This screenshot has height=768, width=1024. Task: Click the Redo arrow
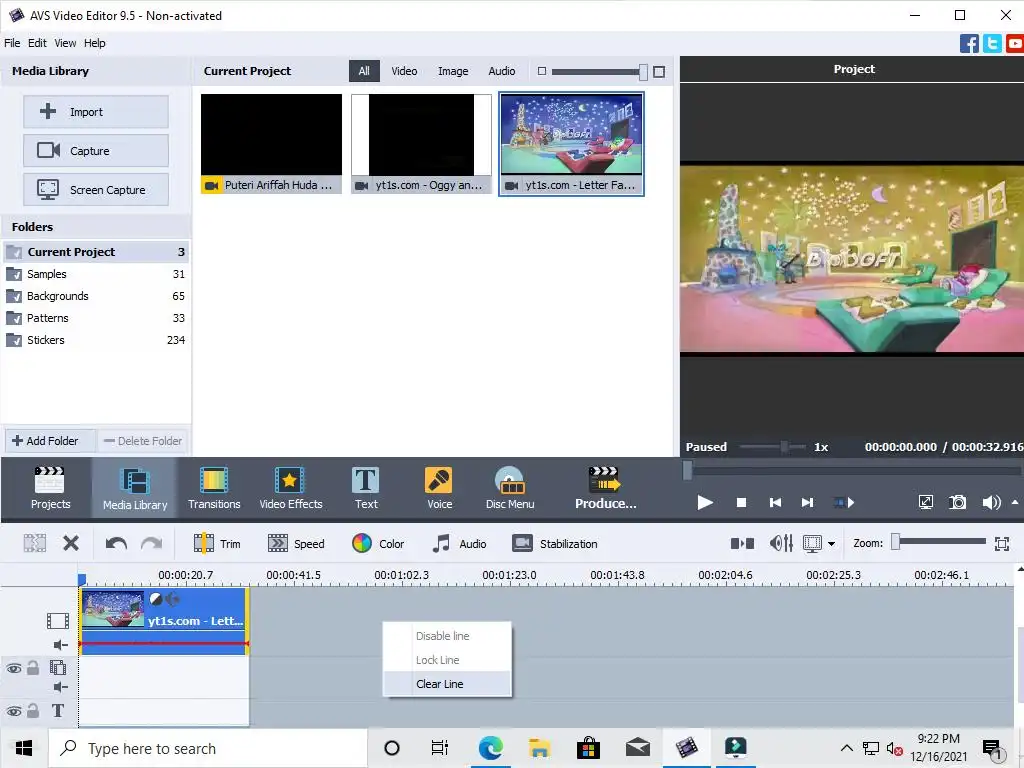tap(152, 543)
